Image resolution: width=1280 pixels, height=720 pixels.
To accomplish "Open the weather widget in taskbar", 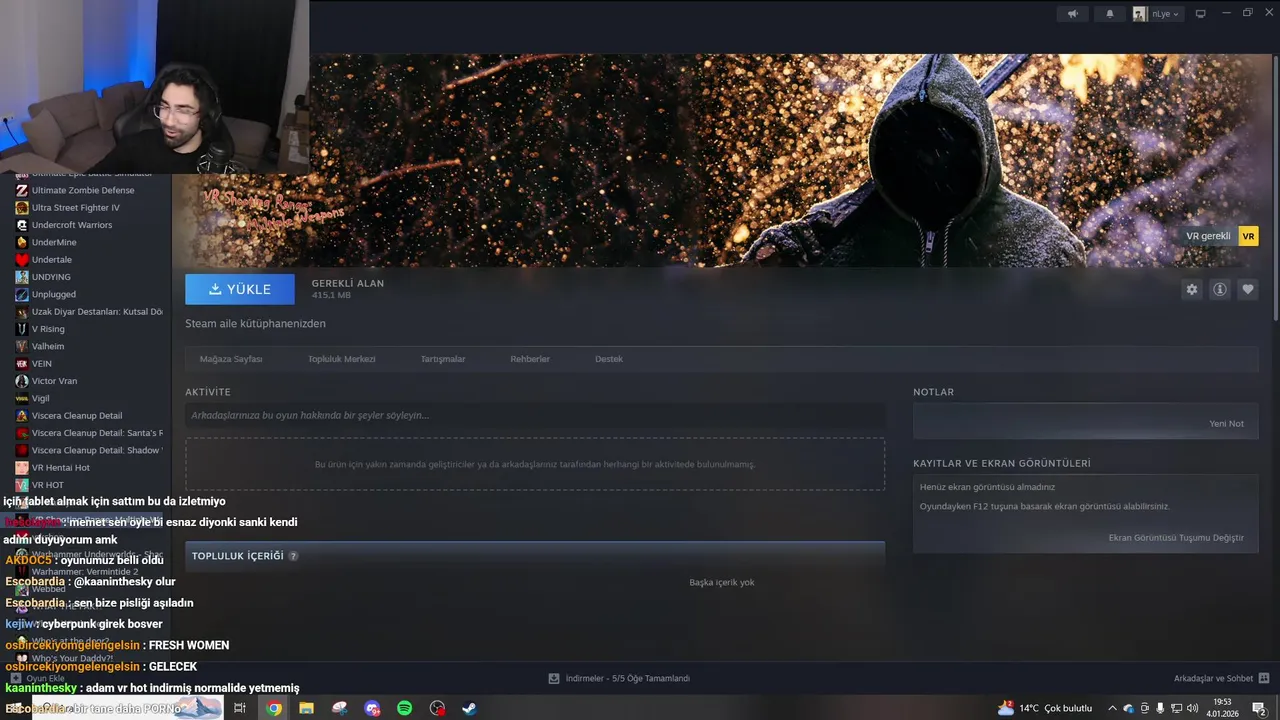I will 1045,708.
